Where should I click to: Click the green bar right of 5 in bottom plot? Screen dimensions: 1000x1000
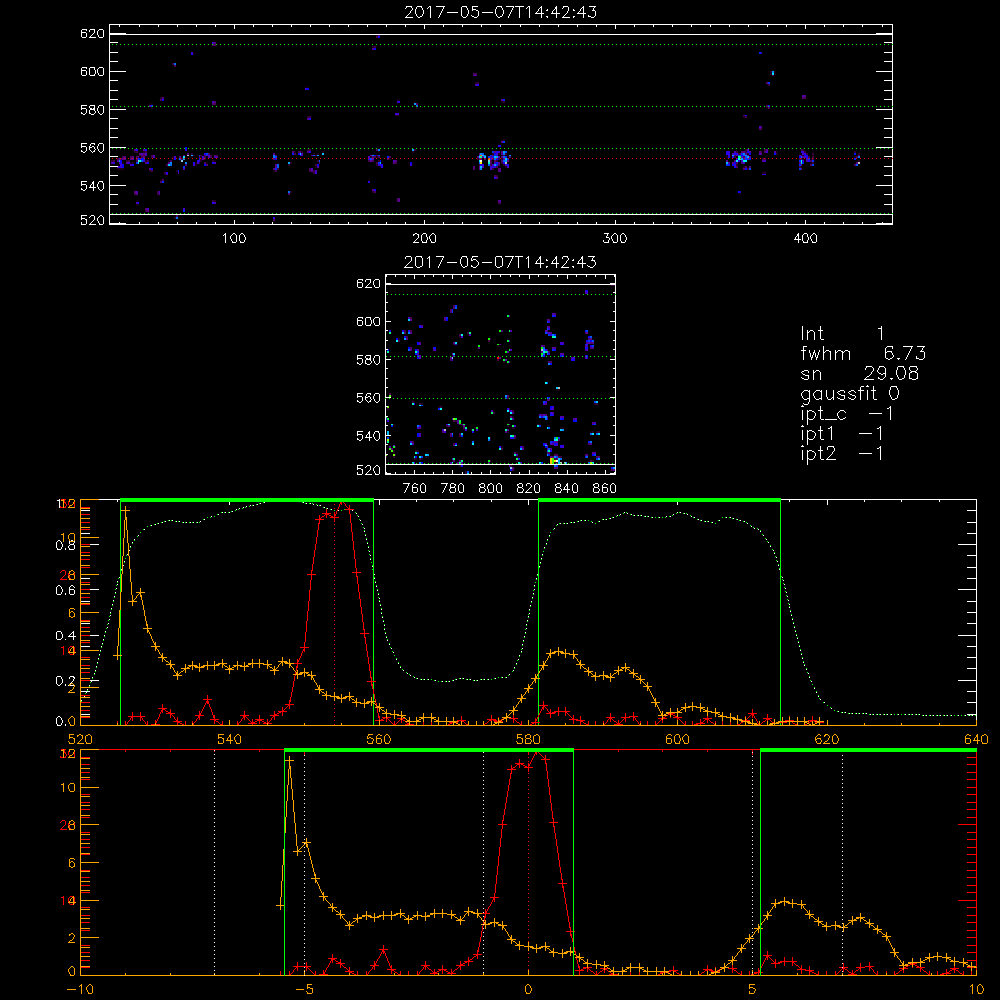(x=868, y=750)
